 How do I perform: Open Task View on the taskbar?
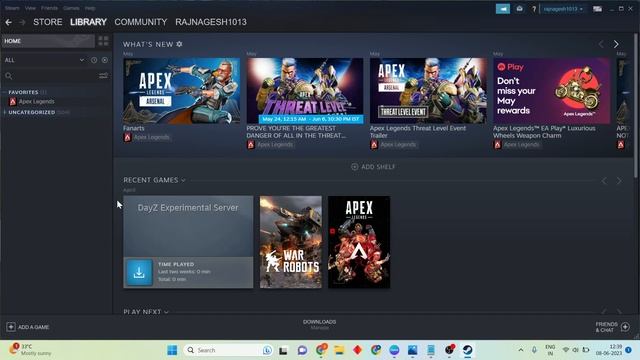click(x=283, y=350)
